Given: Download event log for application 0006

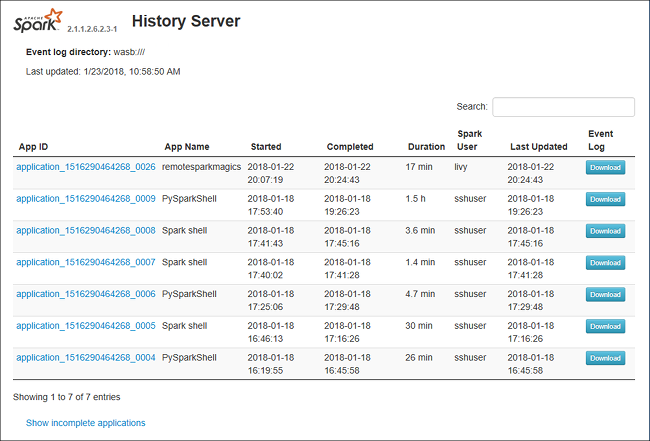Looking at the screenshot, I should (x=605, y=295).
